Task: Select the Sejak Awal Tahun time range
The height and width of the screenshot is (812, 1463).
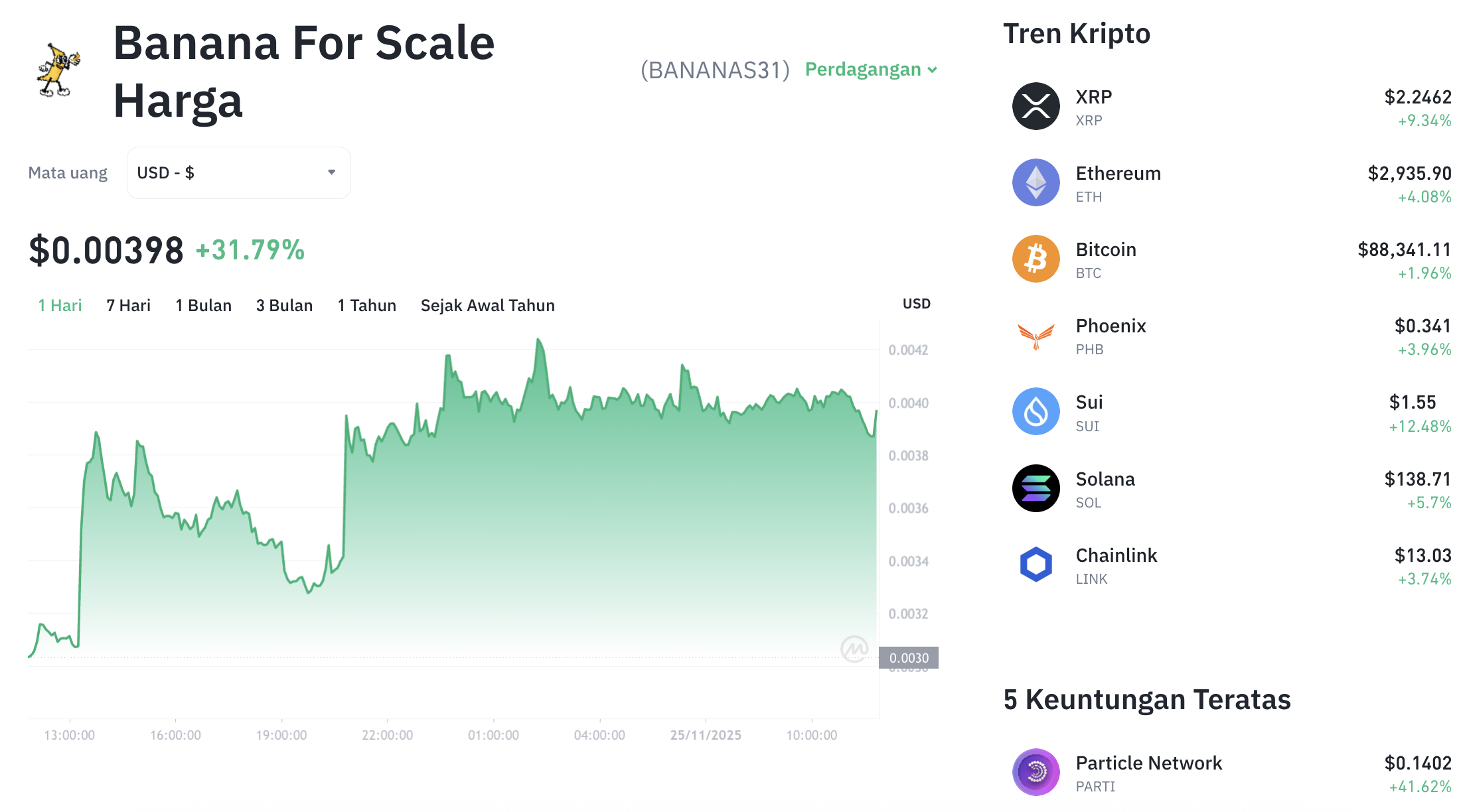Action: [487, 305]
